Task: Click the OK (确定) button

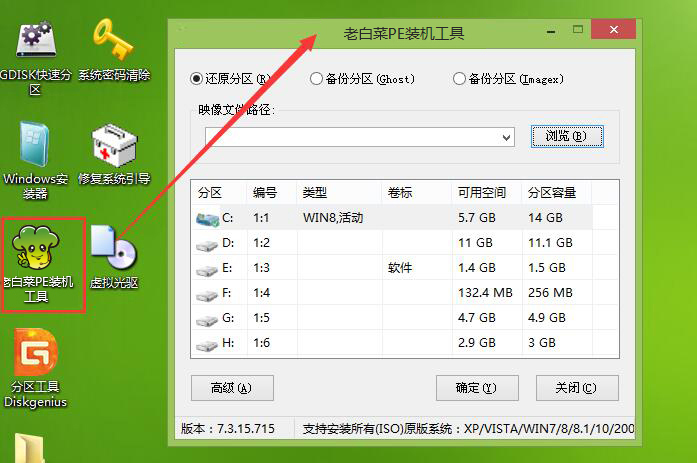Action: (477, 388)
